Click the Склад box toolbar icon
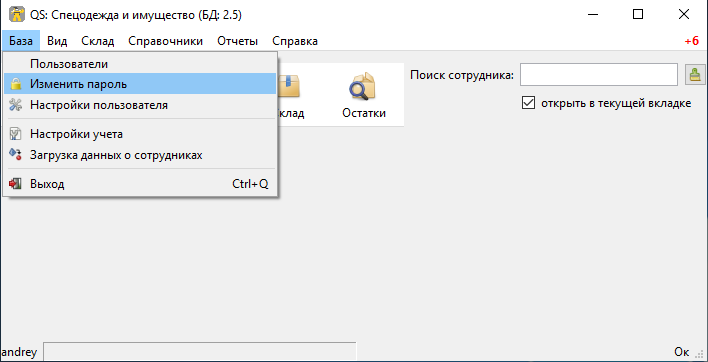 288,86
